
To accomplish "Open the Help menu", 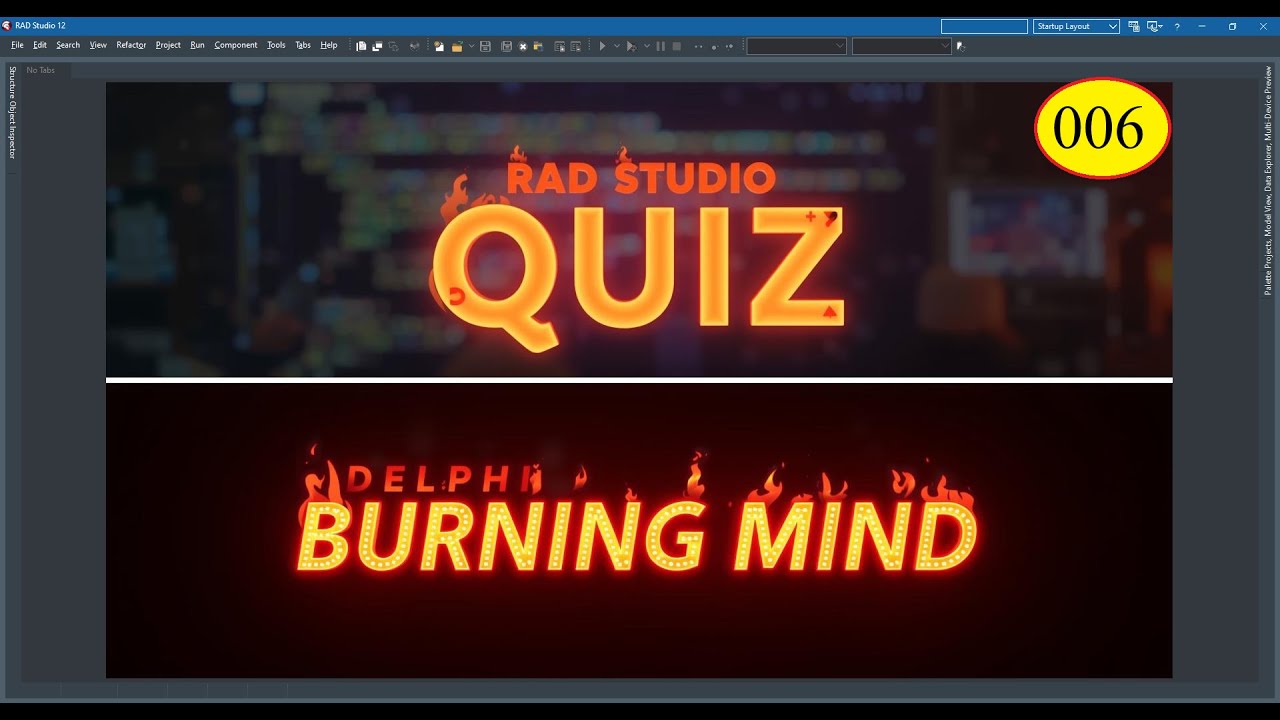I will click(x=329, y=45).
